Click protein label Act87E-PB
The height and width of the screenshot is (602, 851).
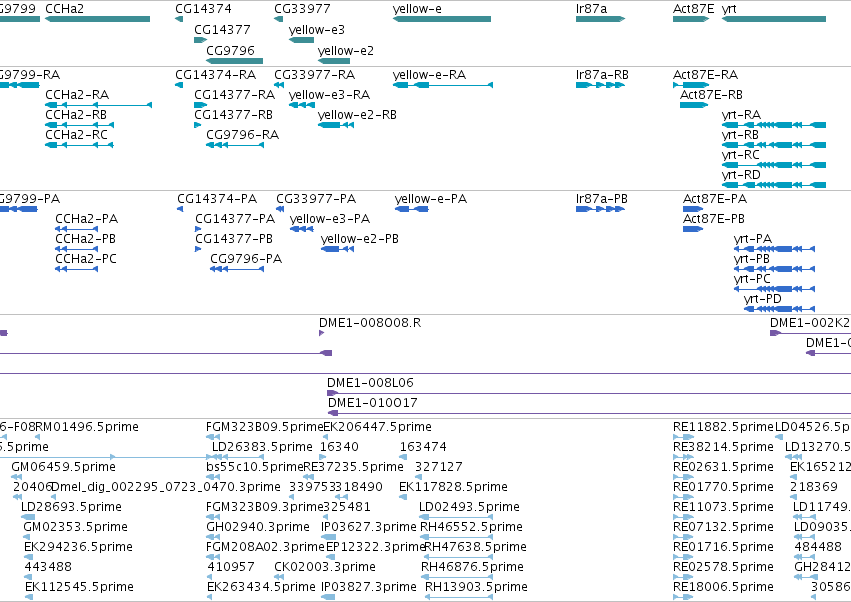tap(714, 219)
